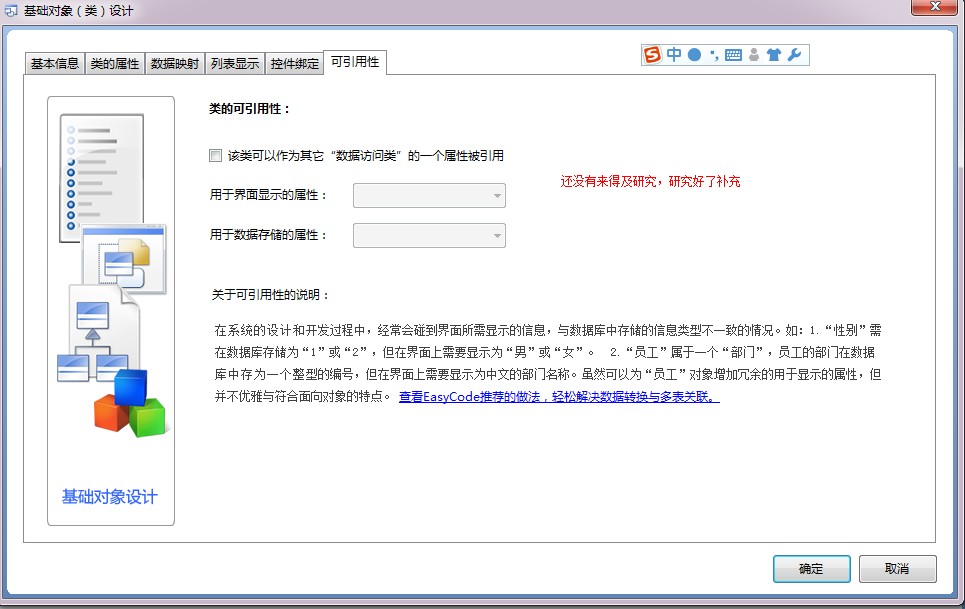Click the Sogou half-moon width icon
The height and width of the screenshot is (609, 965).
694,55
